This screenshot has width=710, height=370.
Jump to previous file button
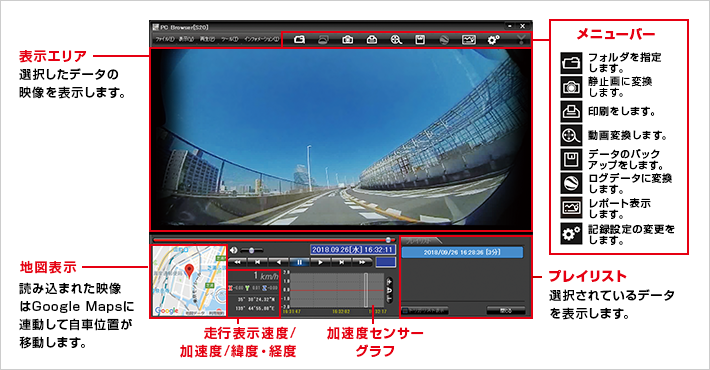pyautogui.click(x=257, y=262)
